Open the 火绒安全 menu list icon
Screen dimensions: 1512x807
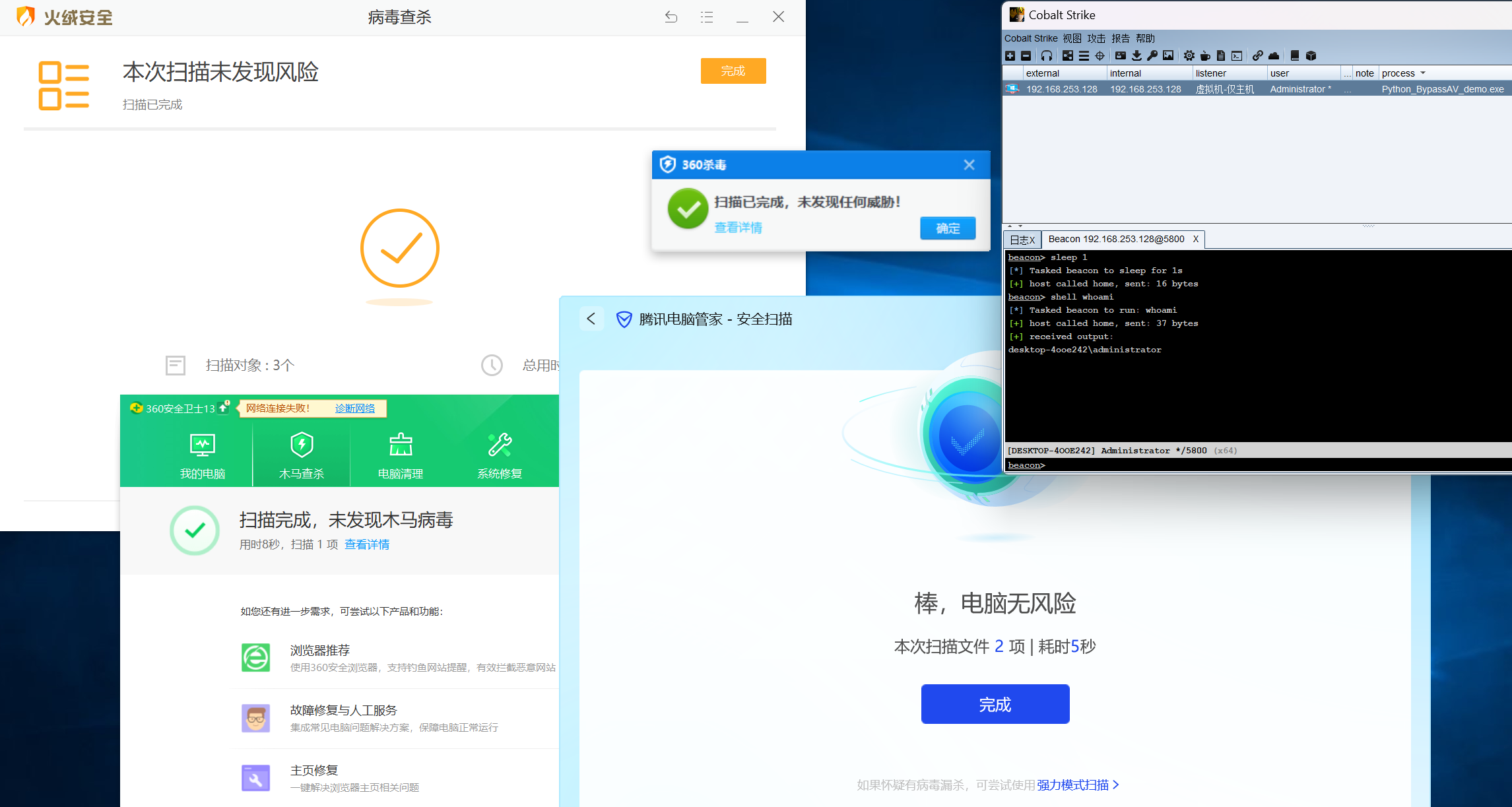(x=707, y=17)
